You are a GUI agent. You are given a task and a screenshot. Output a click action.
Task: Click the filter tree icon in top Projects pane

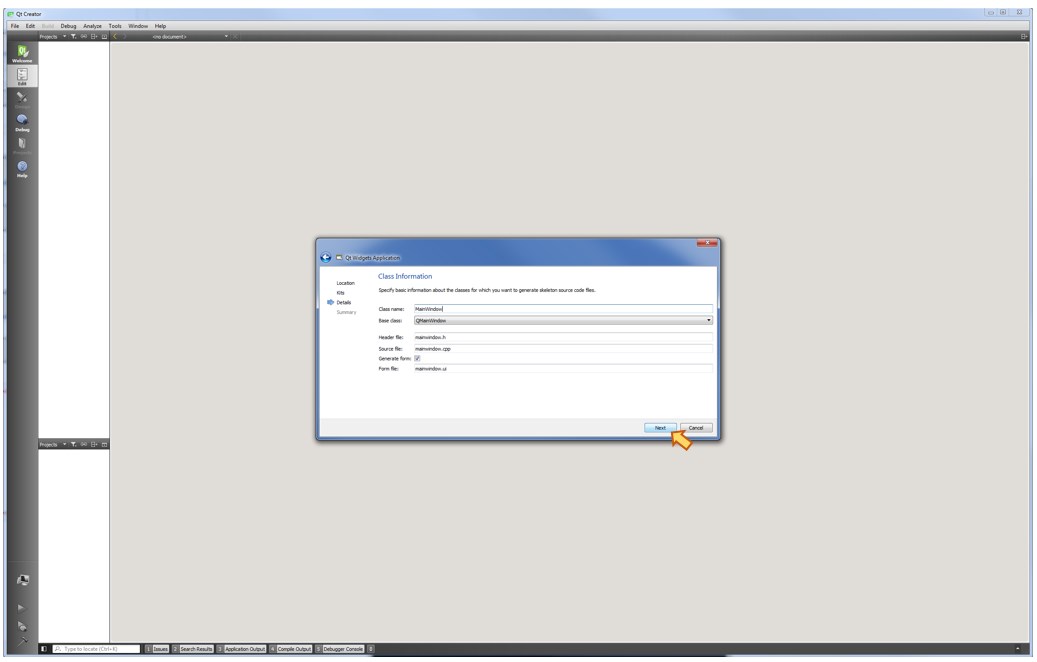pos(73,36)
